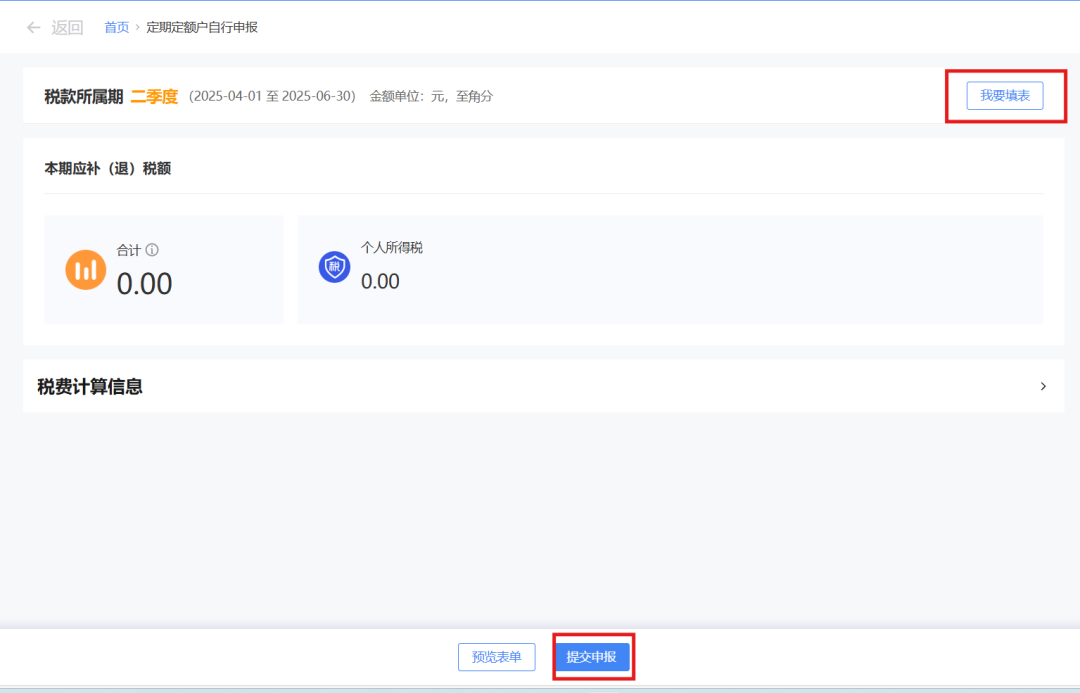Viewport: 1080px width, 693px height.
Task: Click the 本期应补（退）税额 heading
Action: (107, 169)
